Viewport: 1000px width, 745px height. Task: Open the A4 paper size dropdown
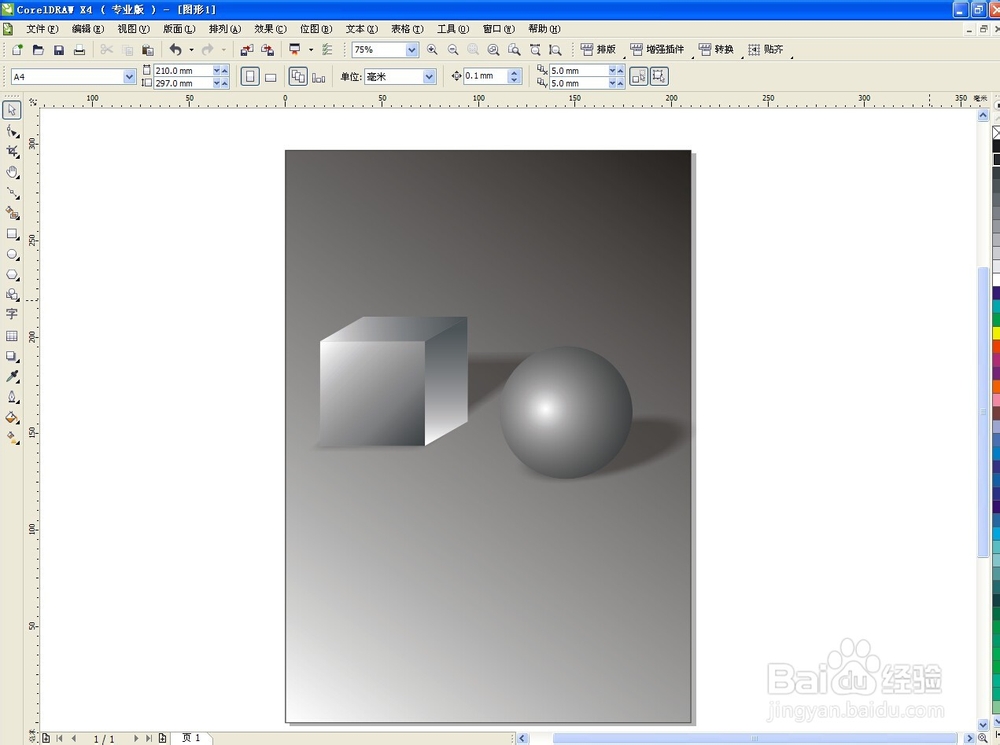point(129,77)
